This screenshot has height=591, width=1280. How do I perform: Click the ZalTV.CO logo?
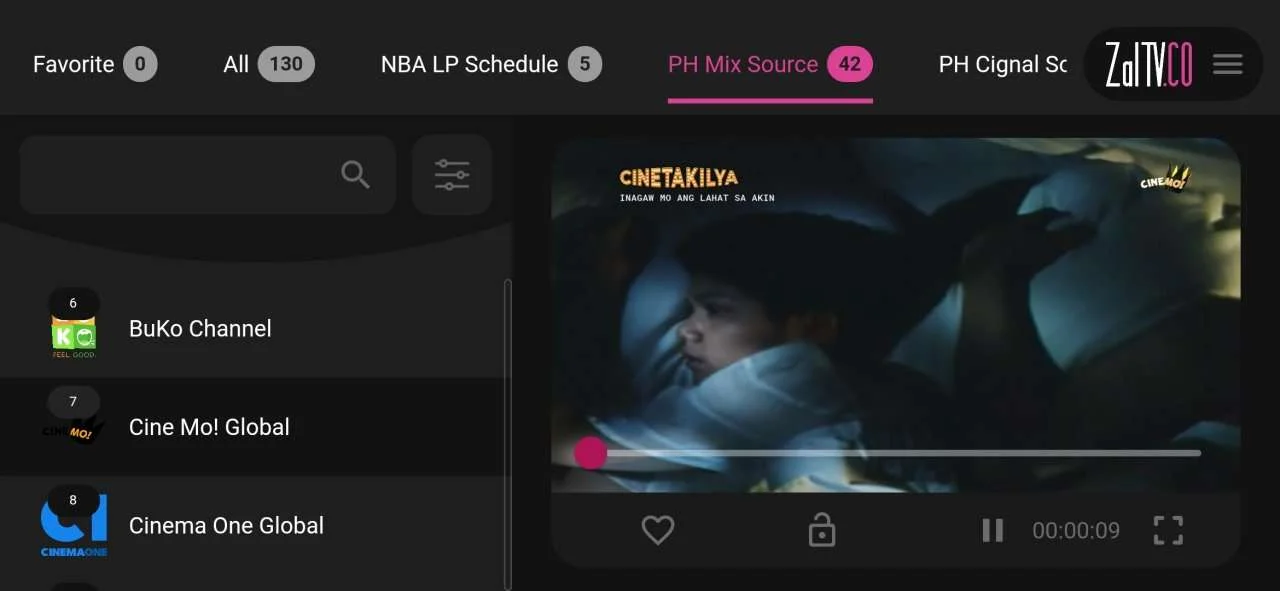(1148, 65)
